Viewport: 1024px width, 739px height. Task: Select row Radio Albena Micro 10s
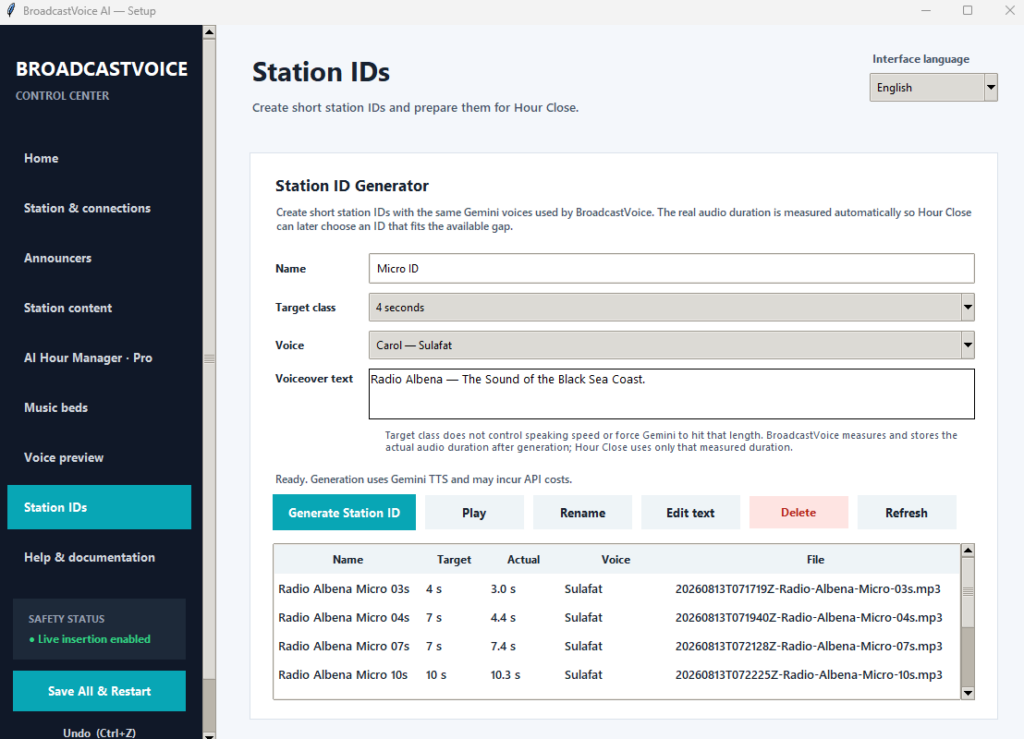pos(617,675)
